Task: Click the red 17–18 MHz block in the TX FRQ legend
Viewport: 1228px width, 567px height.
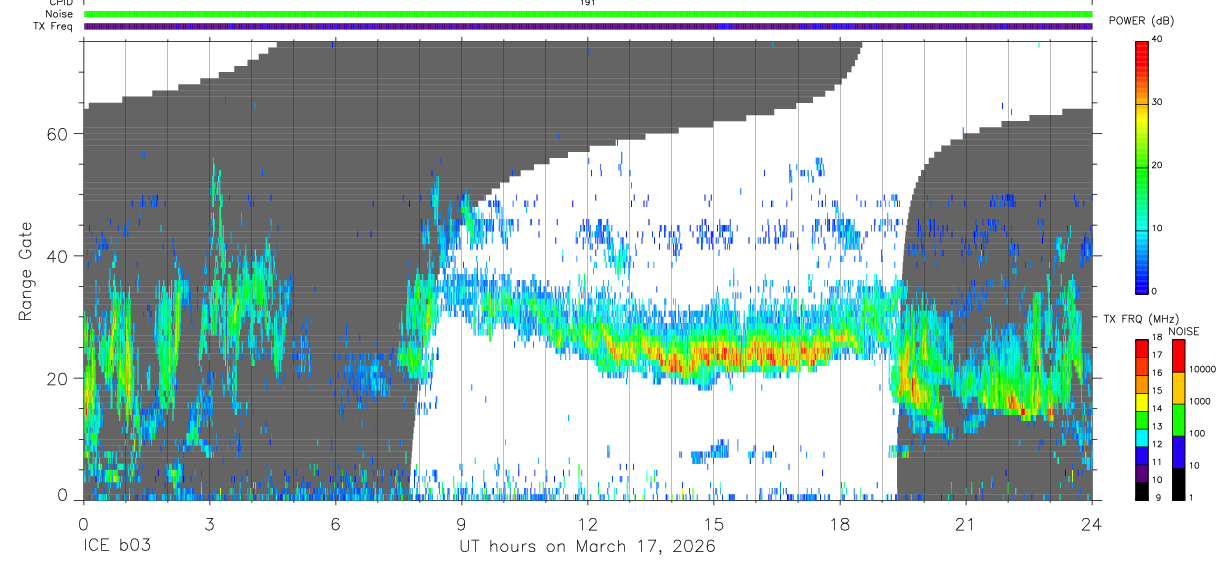Action: (1142, 348)
